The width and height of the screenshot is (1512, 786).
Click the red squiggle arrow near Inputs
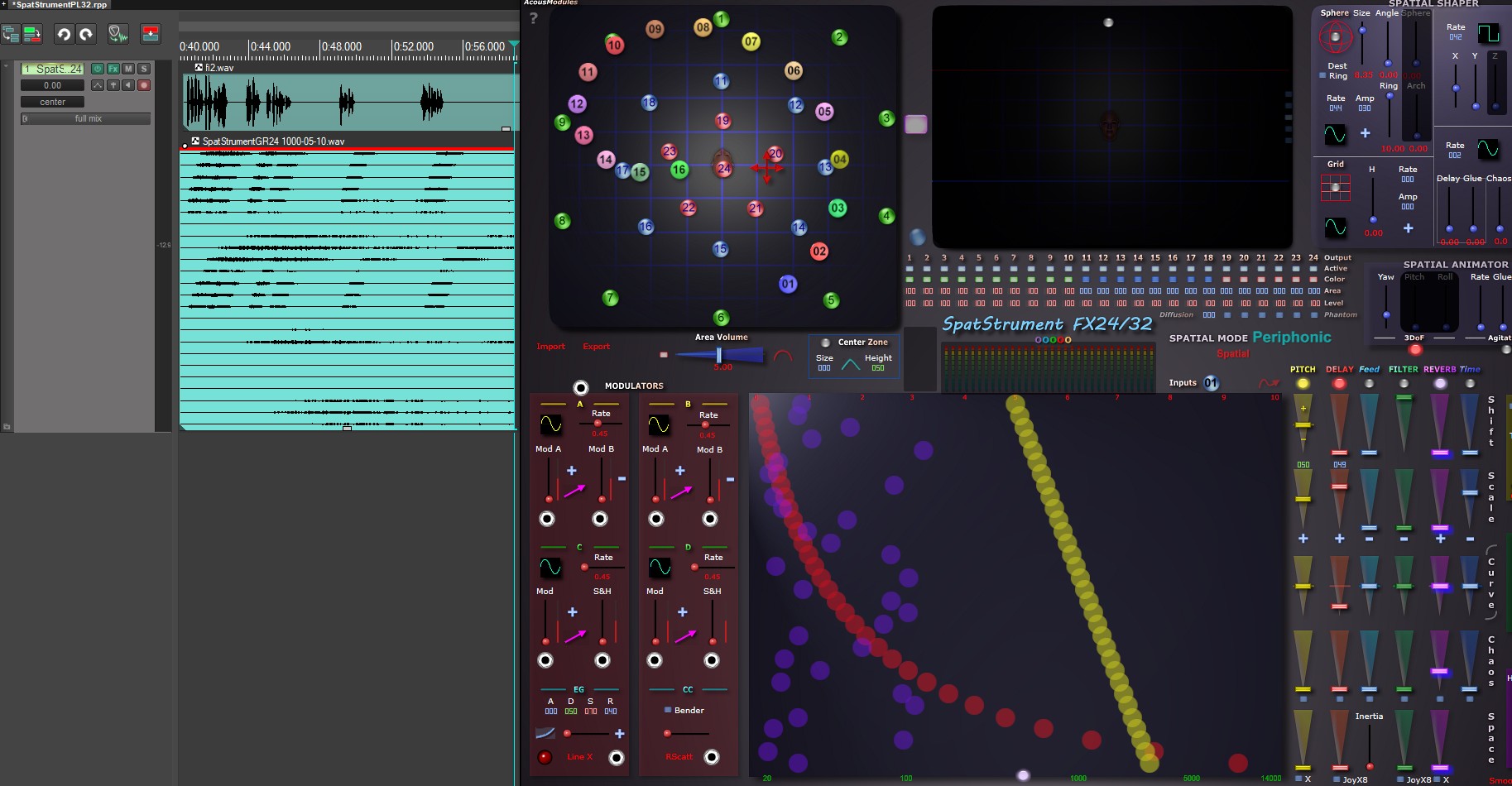tap(1268, 383)
